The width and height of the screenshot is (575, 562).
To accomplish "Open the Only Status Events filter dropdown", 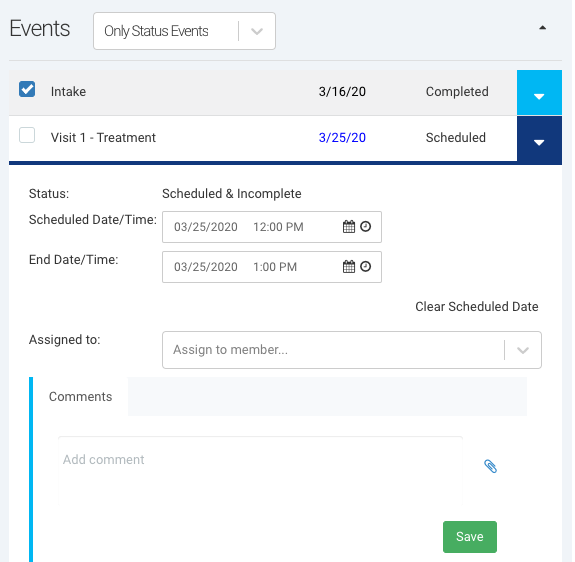I will tap(184, 31).
